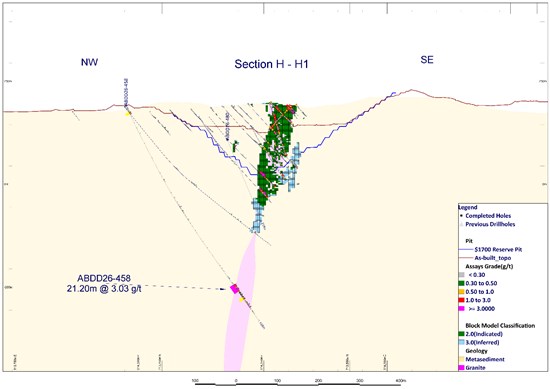Click the "As-built_topo" legend label
Image resolution: width=550 pixels, height=389 pixels.
click(x=492, y=258)
